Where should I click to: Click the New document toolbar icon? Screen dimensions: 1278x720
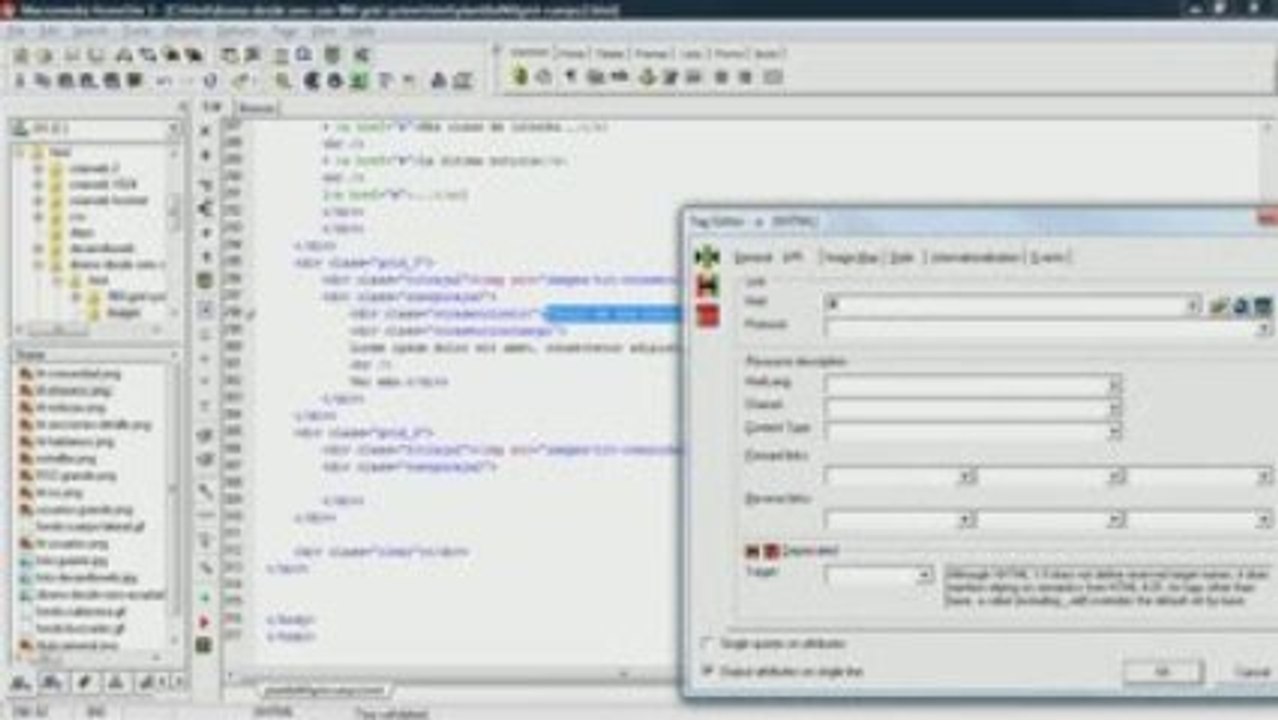click(20, 56)
